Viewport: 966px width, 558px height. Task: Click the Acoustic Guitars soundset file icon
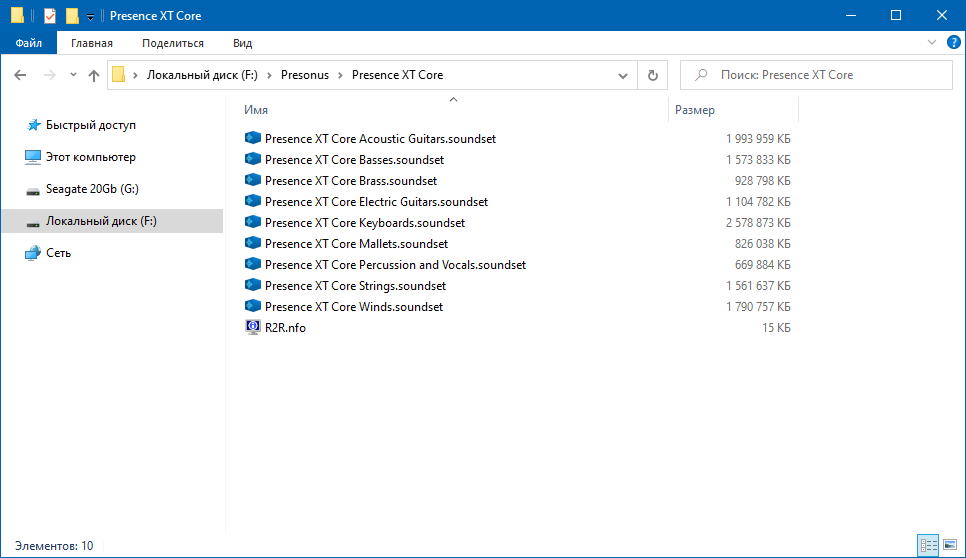[253, 138]
